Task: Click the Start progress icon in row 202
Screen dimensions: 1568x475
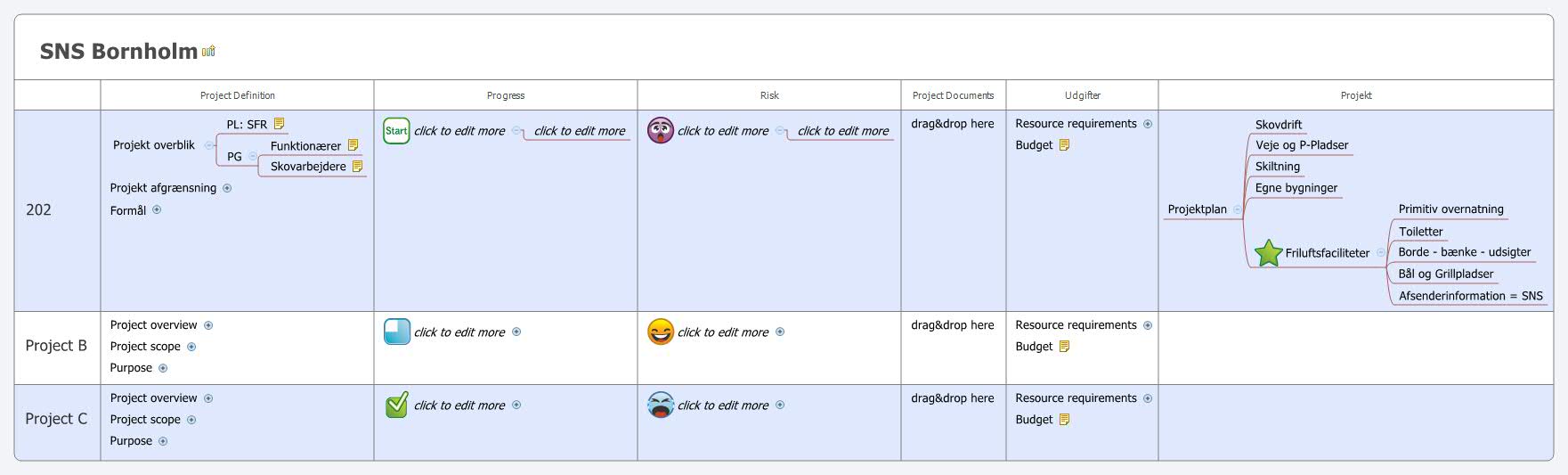Action: click(x=396, y=131)
